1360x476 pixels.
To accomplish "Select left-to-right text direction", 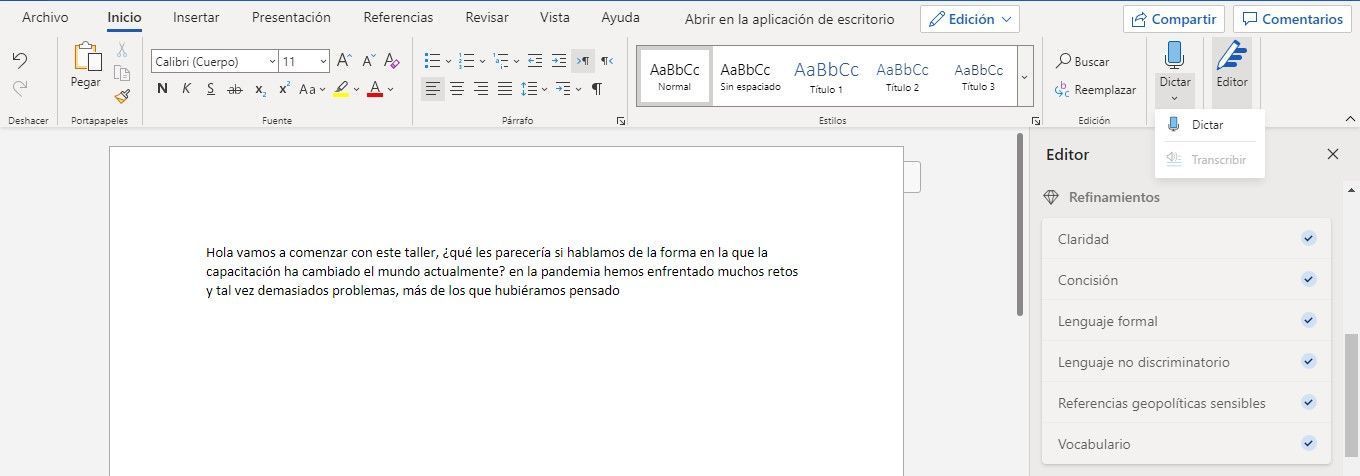I will 583,61.
